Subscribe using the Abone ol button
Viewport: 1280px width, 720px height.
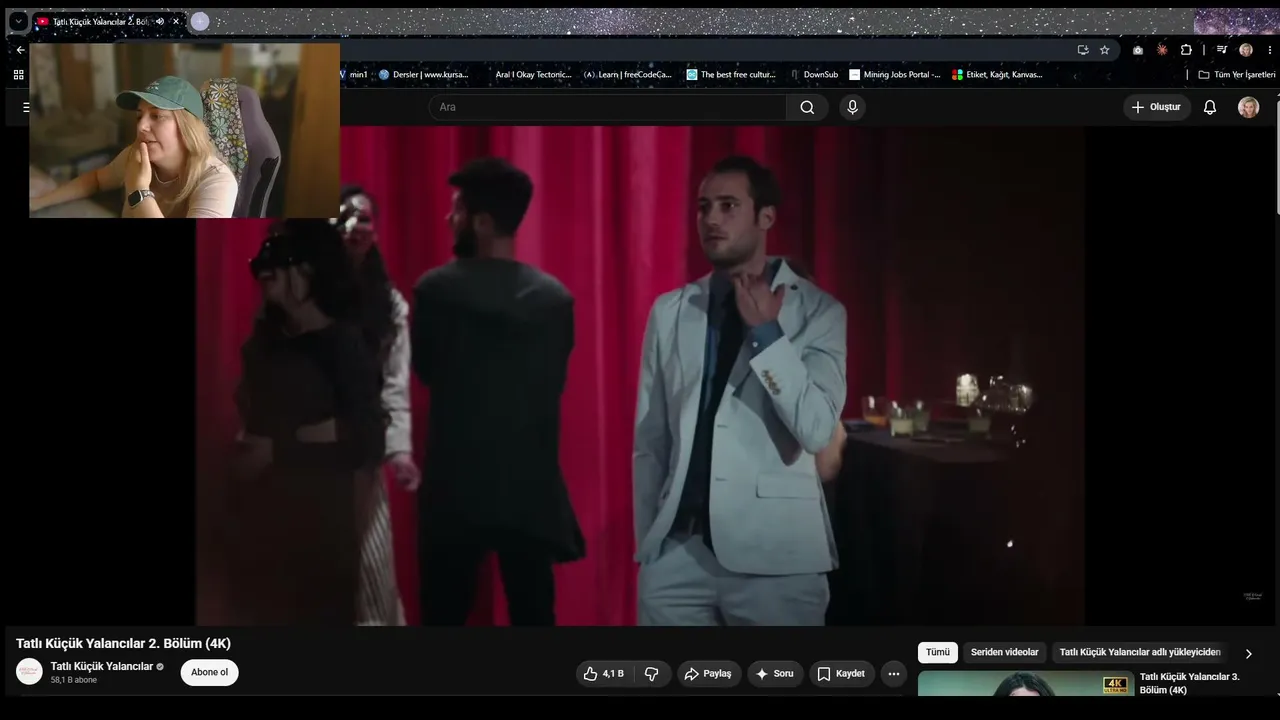point(209,672)
